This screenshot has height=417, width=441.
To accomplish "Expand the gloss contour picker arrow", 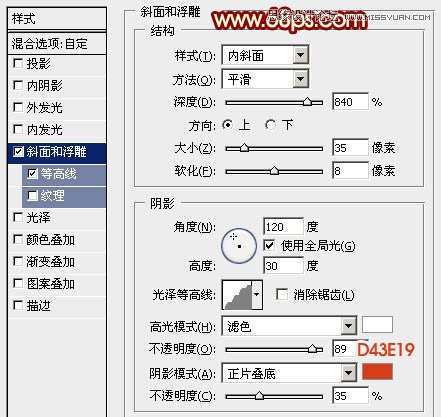I will [x=257, y=295].
